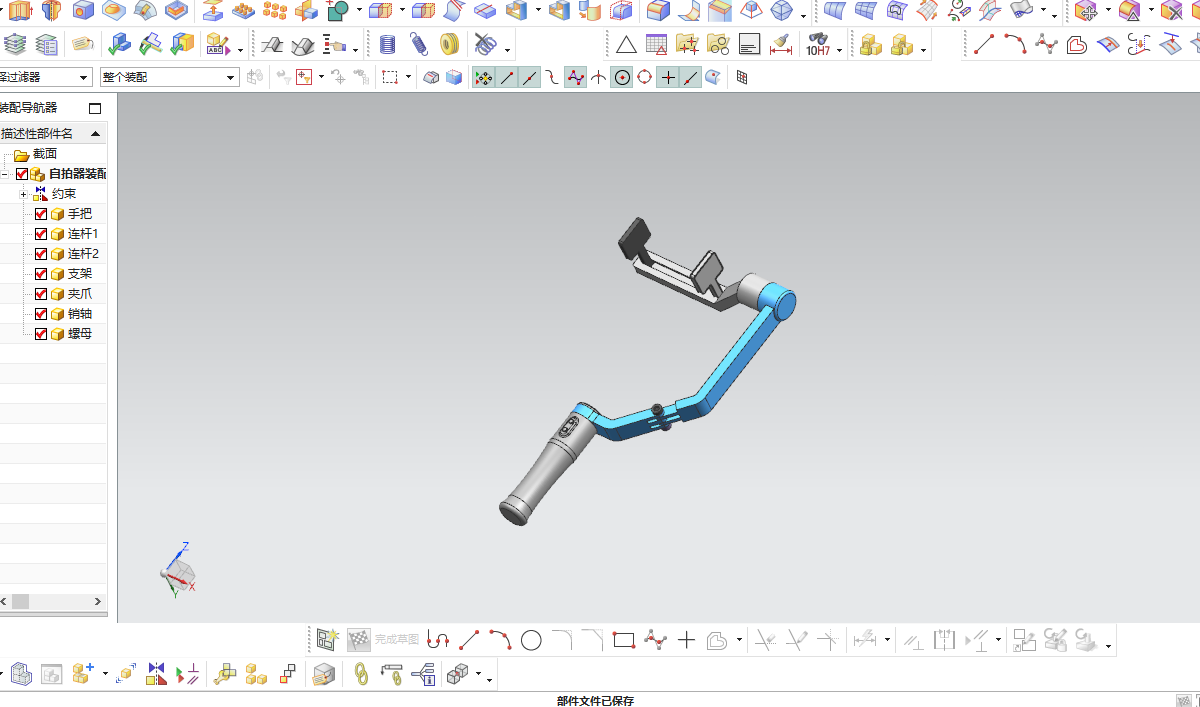Screen dimensions: 1200x707
Task: Click the sort arrow on 描述性部件名 column header
Action: point(96,134)
